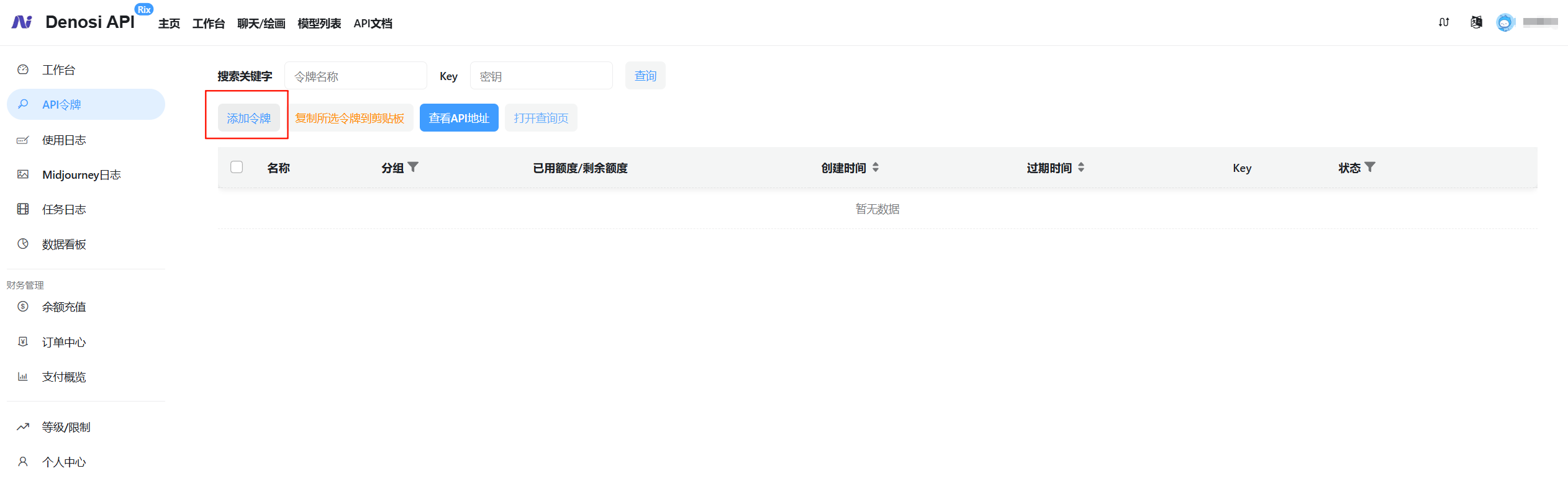
Task: Click the Denosi API logo icon
Action: click(x=22, y=22)
